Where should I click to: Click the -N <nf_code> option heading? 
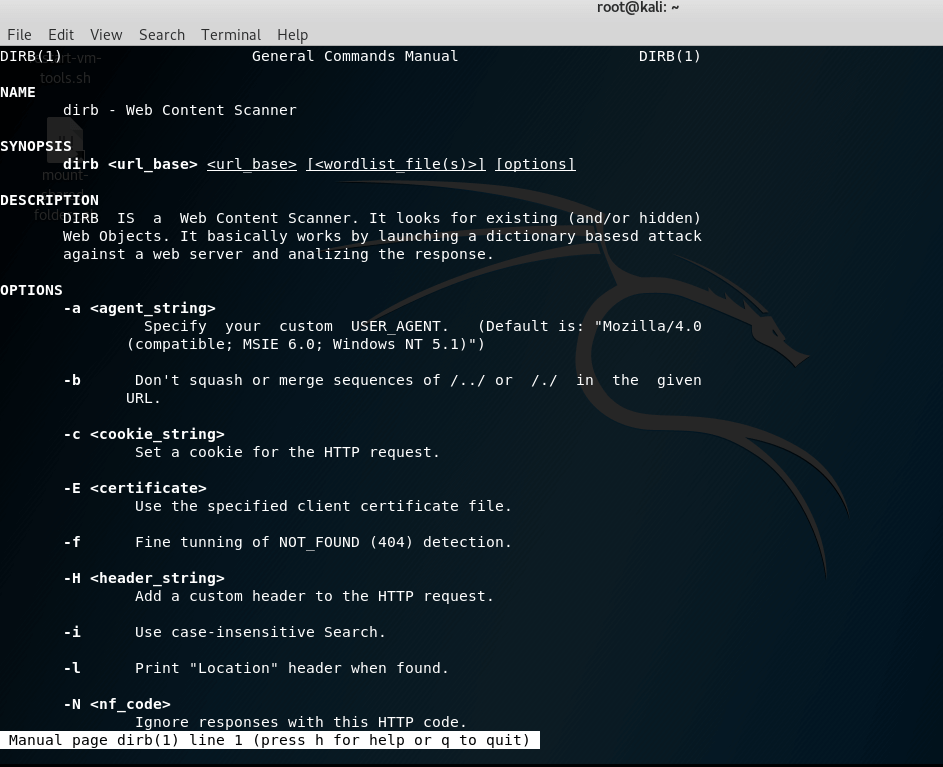coord(117,704)
